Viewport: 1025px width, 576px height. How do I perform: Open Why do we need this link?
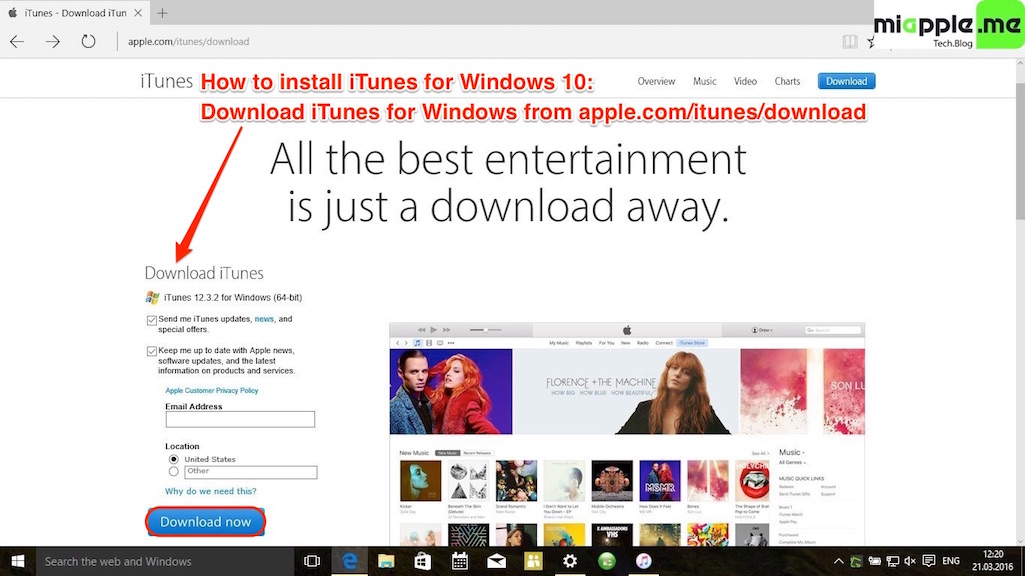click(x=210, y=491)
